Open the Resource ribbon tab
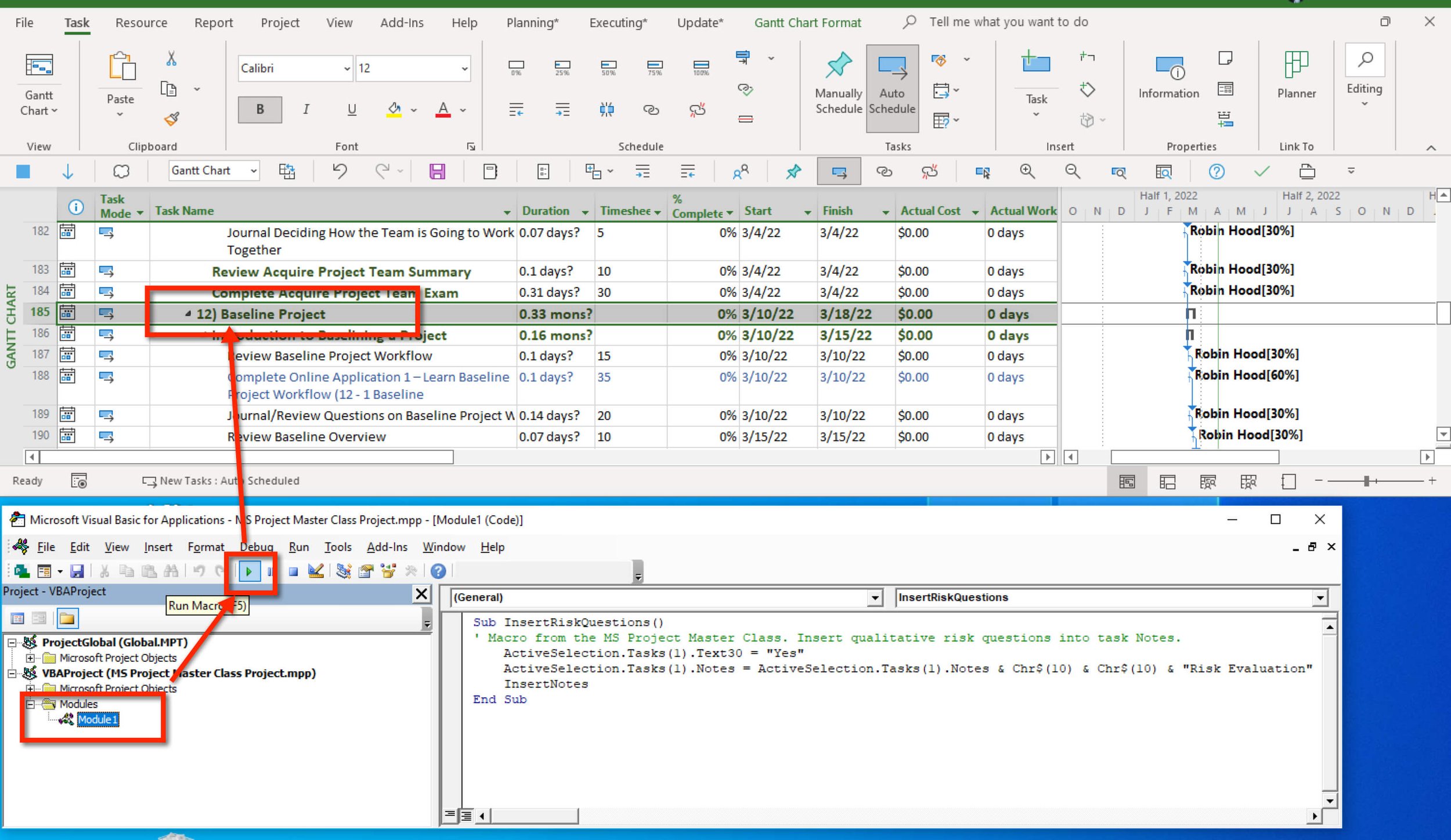The image size is (1451, 840). [141, 23]
